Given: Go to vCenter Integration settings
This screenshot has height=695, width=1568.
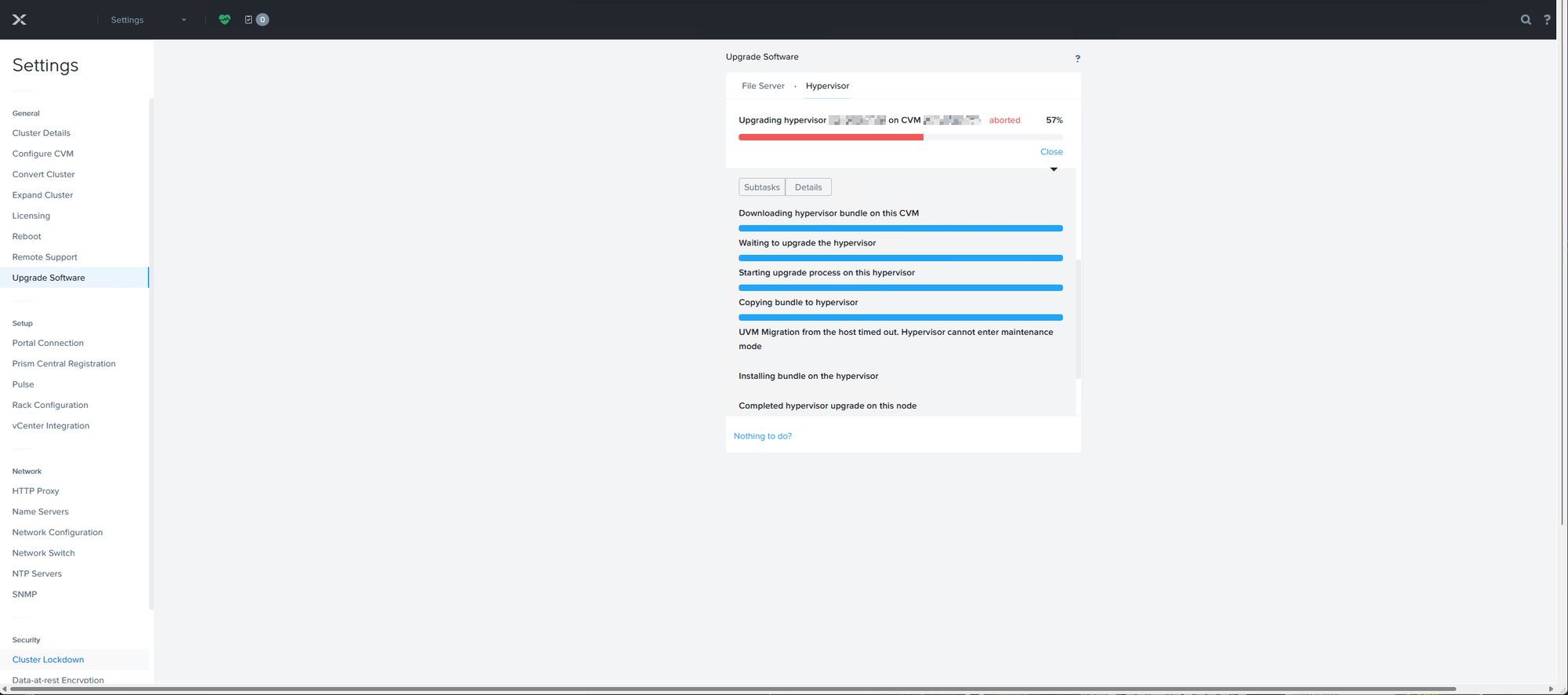Looking at the screenshot, I should pos(51,426).
